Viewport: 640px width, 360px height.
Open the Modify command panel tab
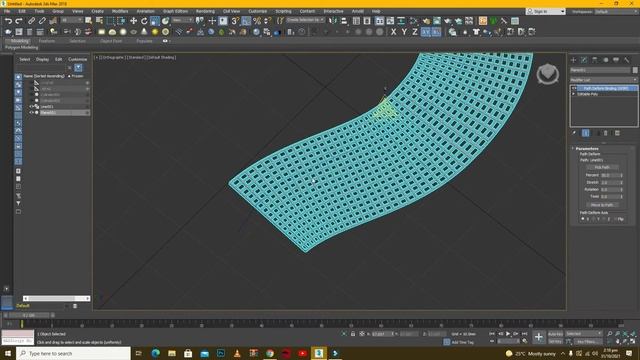584,60
